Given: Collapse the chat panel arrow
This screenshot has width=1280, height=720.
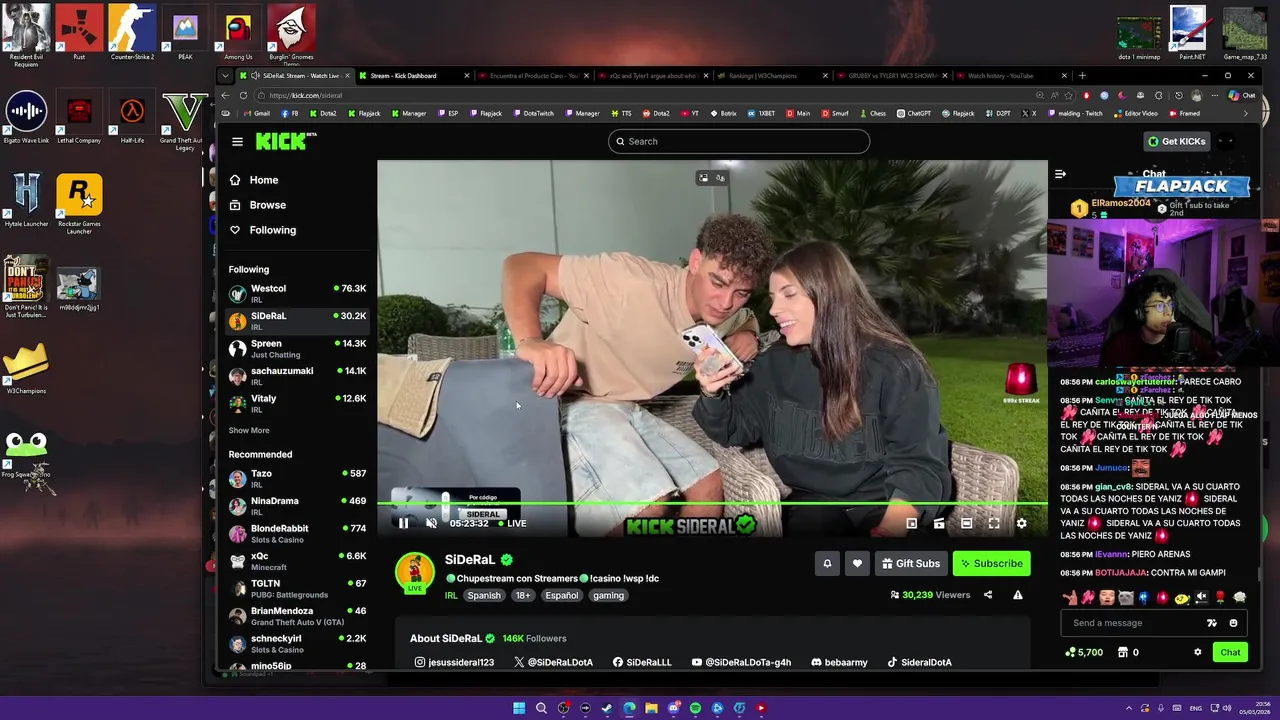Looking at the screenshot, I should tap(1060, 174).
